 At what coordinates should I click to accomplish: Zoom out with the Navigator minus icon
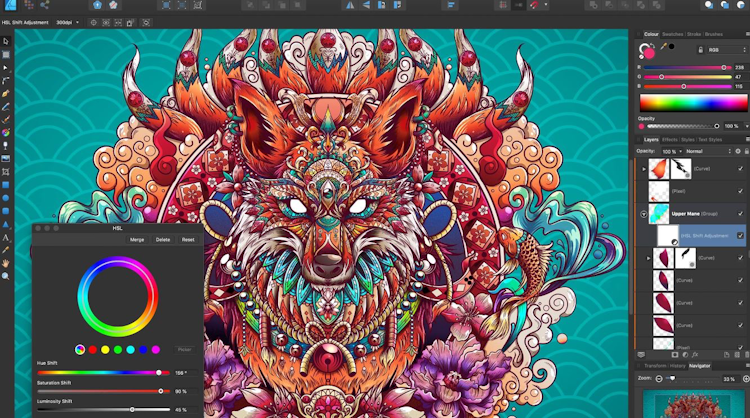pyautogui.click(x=659, y=379)
